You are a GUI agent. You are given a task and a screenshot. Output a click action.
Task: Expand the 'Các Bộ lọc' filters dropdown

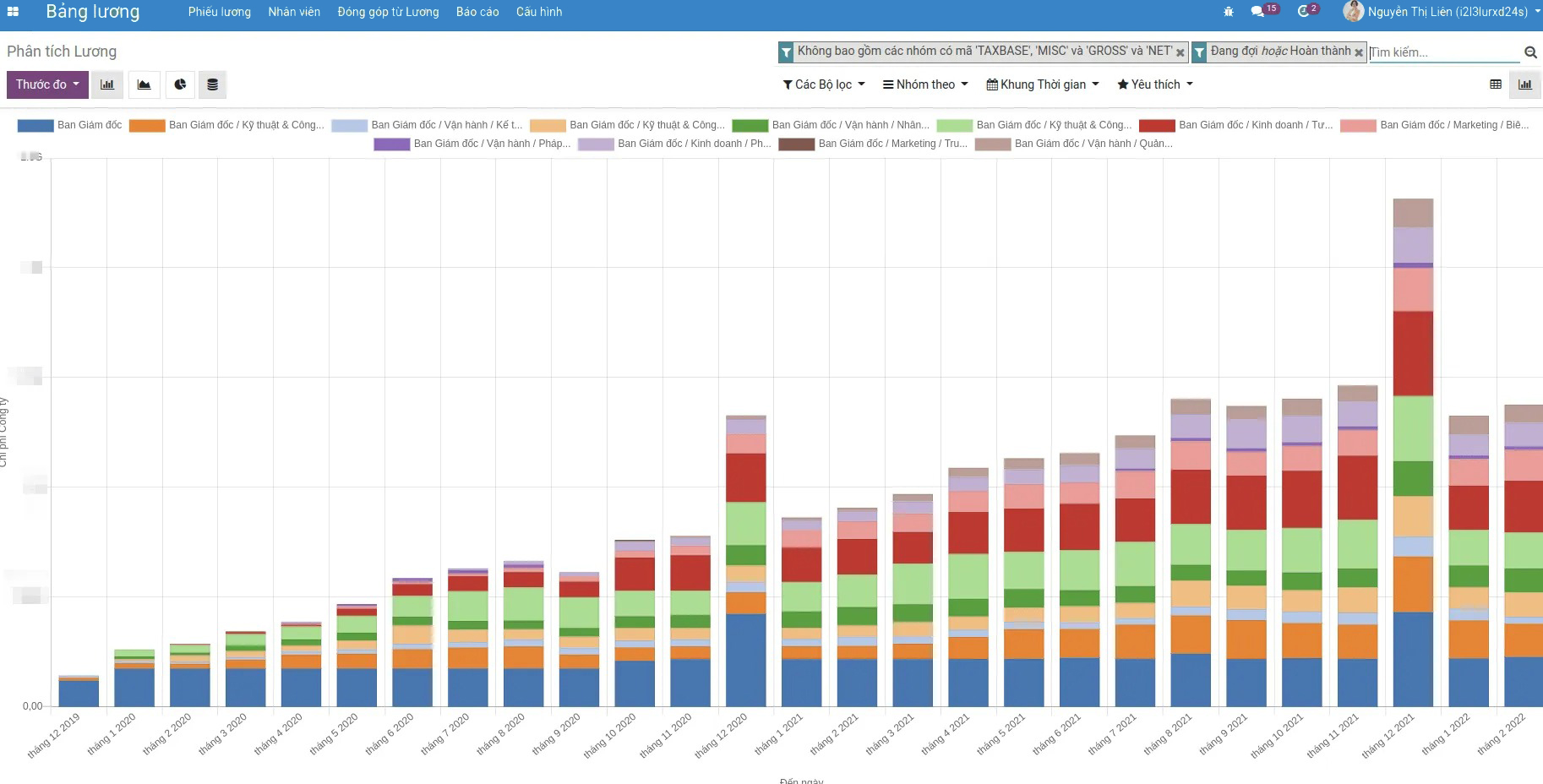pyautogui.click(x=824, y=84)
